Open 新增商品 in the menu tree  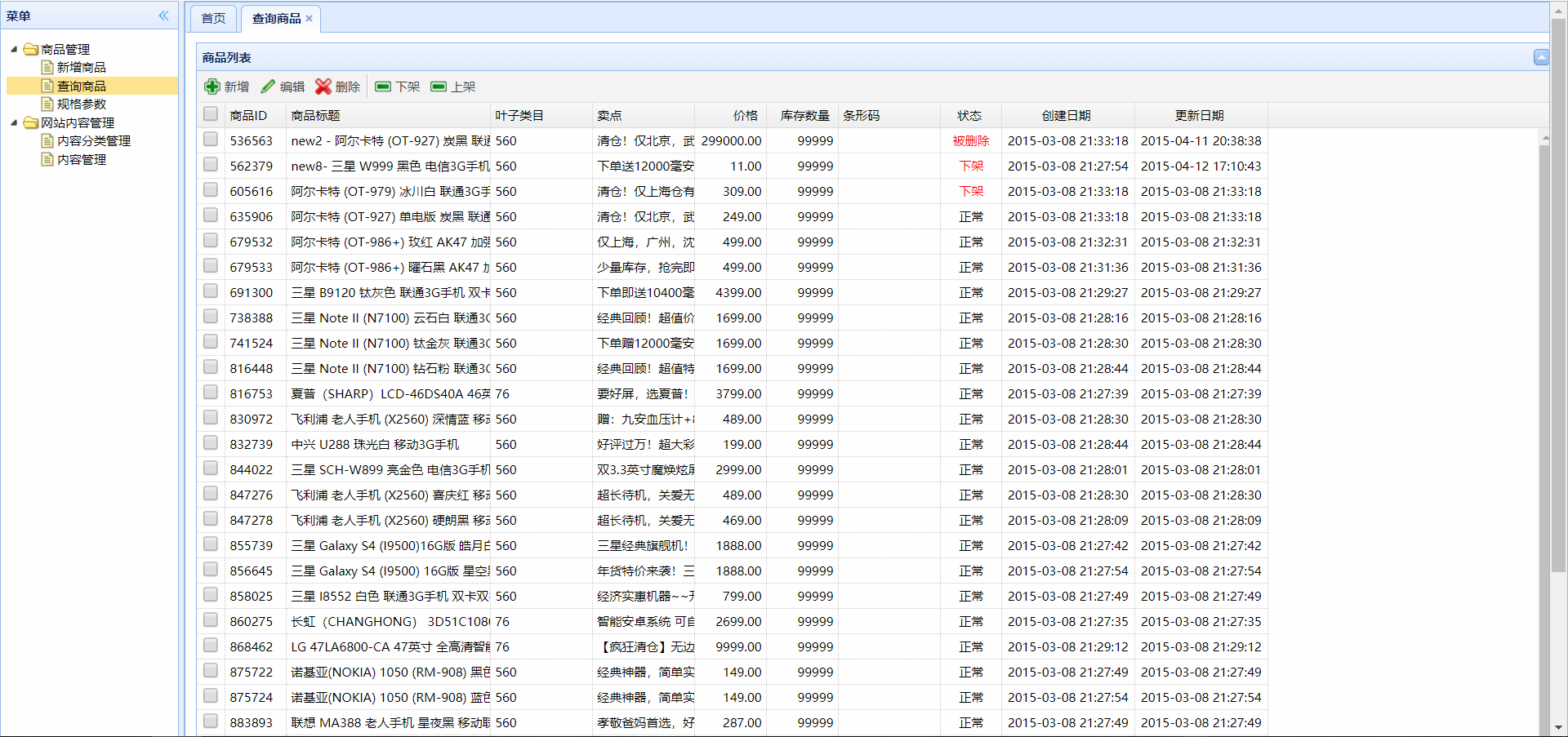(82, 67)
